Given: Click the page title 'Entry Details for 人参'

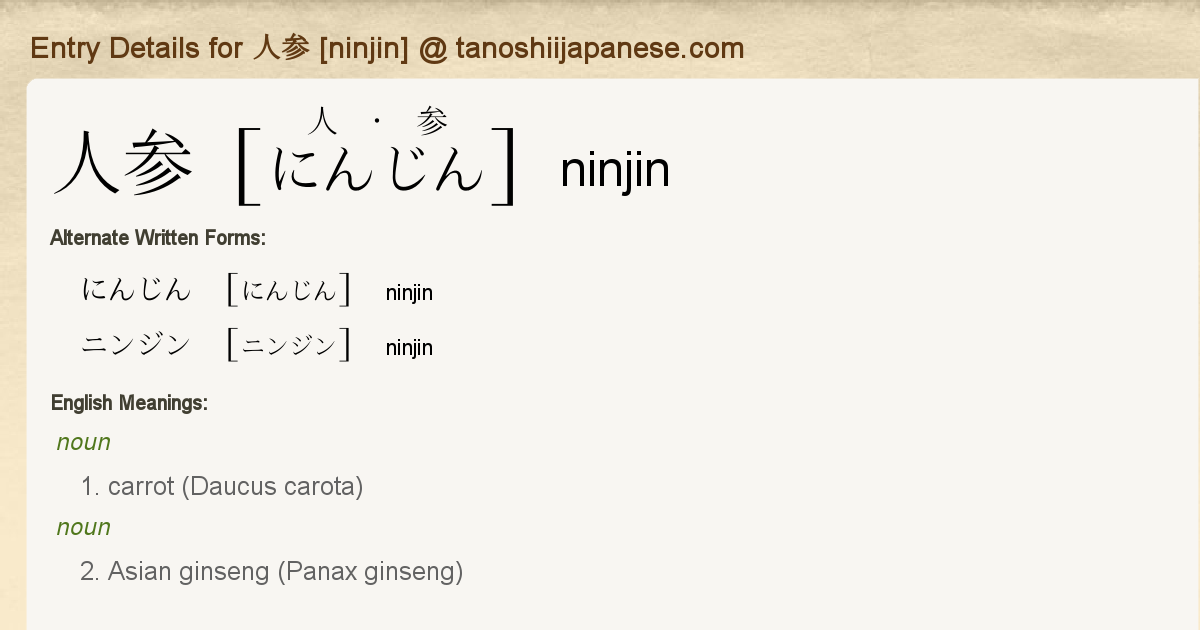Looking at the screenshot, I should tap(386, 48).
